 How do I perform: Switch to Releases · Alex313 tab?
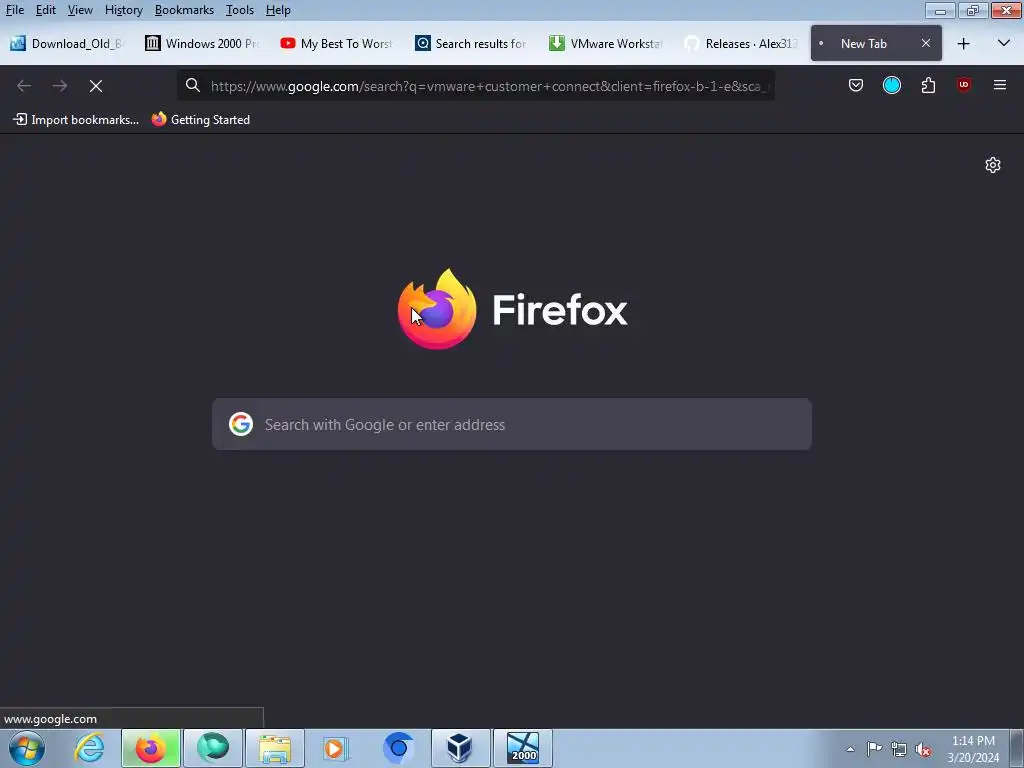tap(741, 44)
